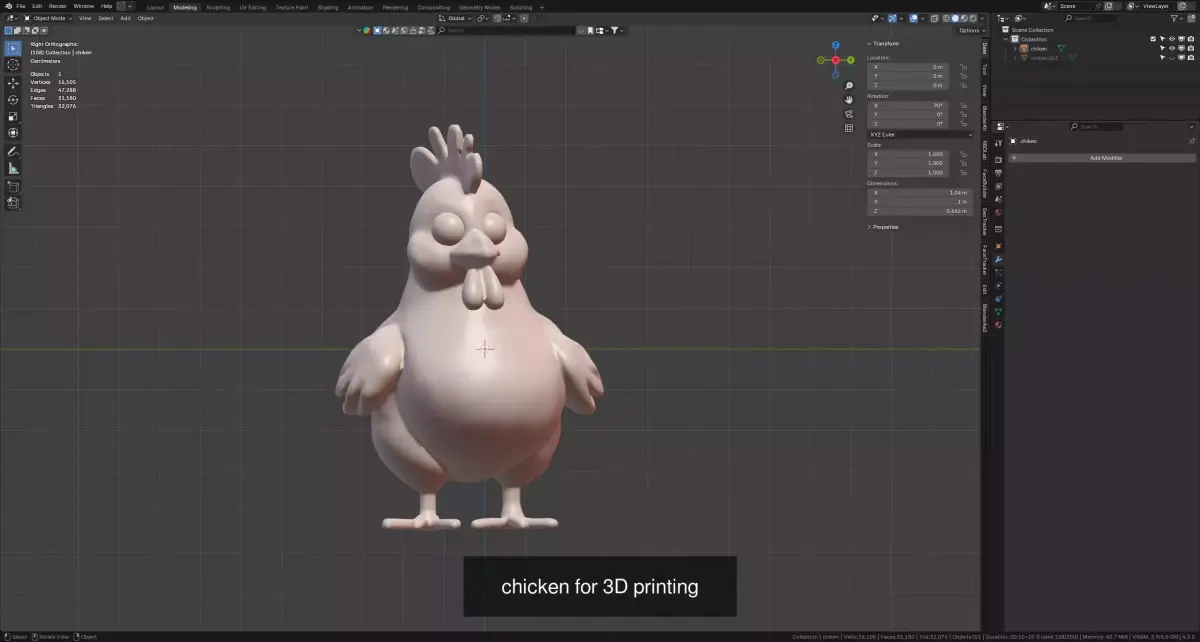Lock the Scale Y value
The height and width of the screenshot is (642, 1200).
point(963,163)
